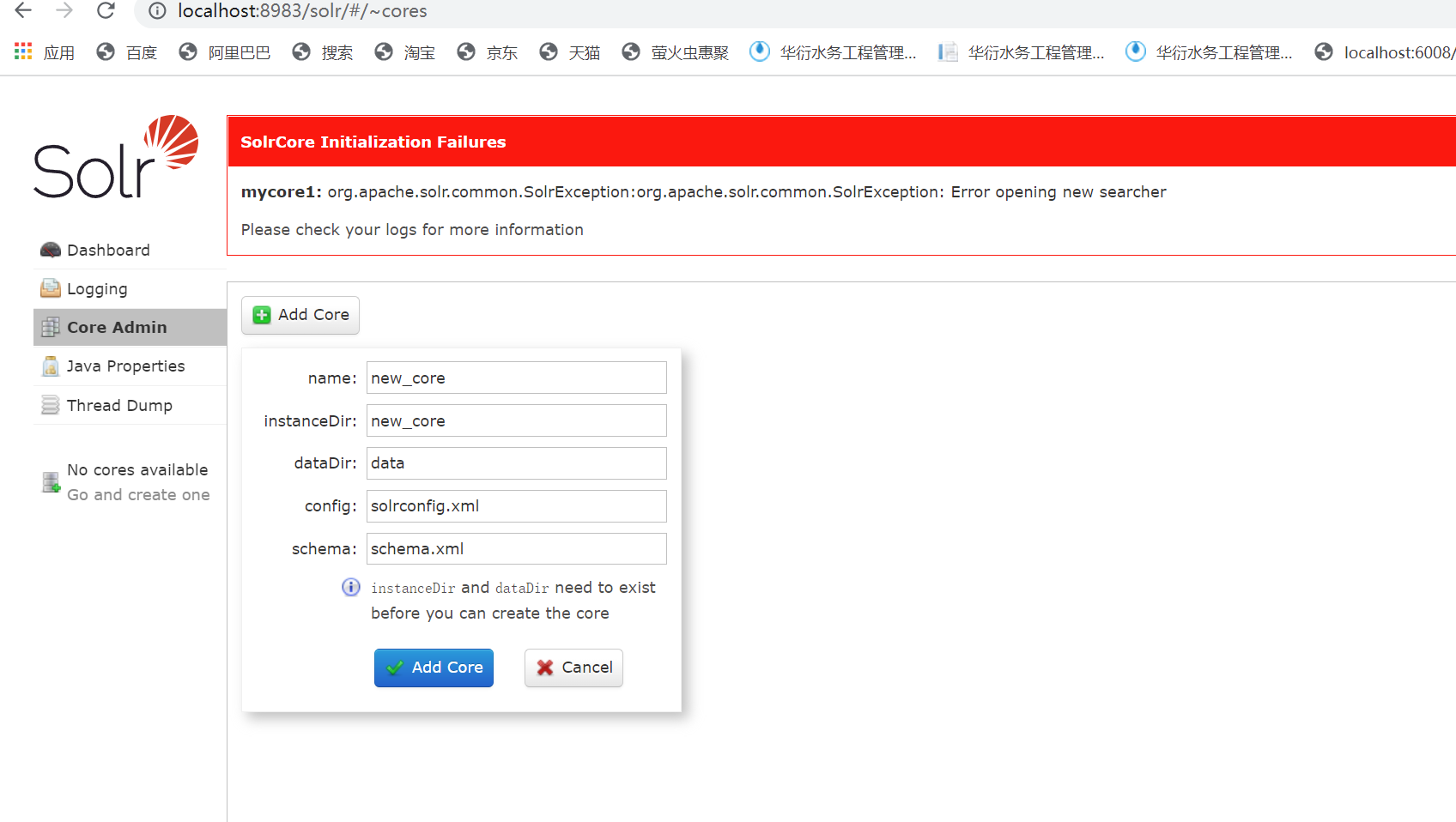Image resolution: width=1456 pixels, height=822 pixels.
Task: Click the Thread Dump icon
Action: (51, 405)
